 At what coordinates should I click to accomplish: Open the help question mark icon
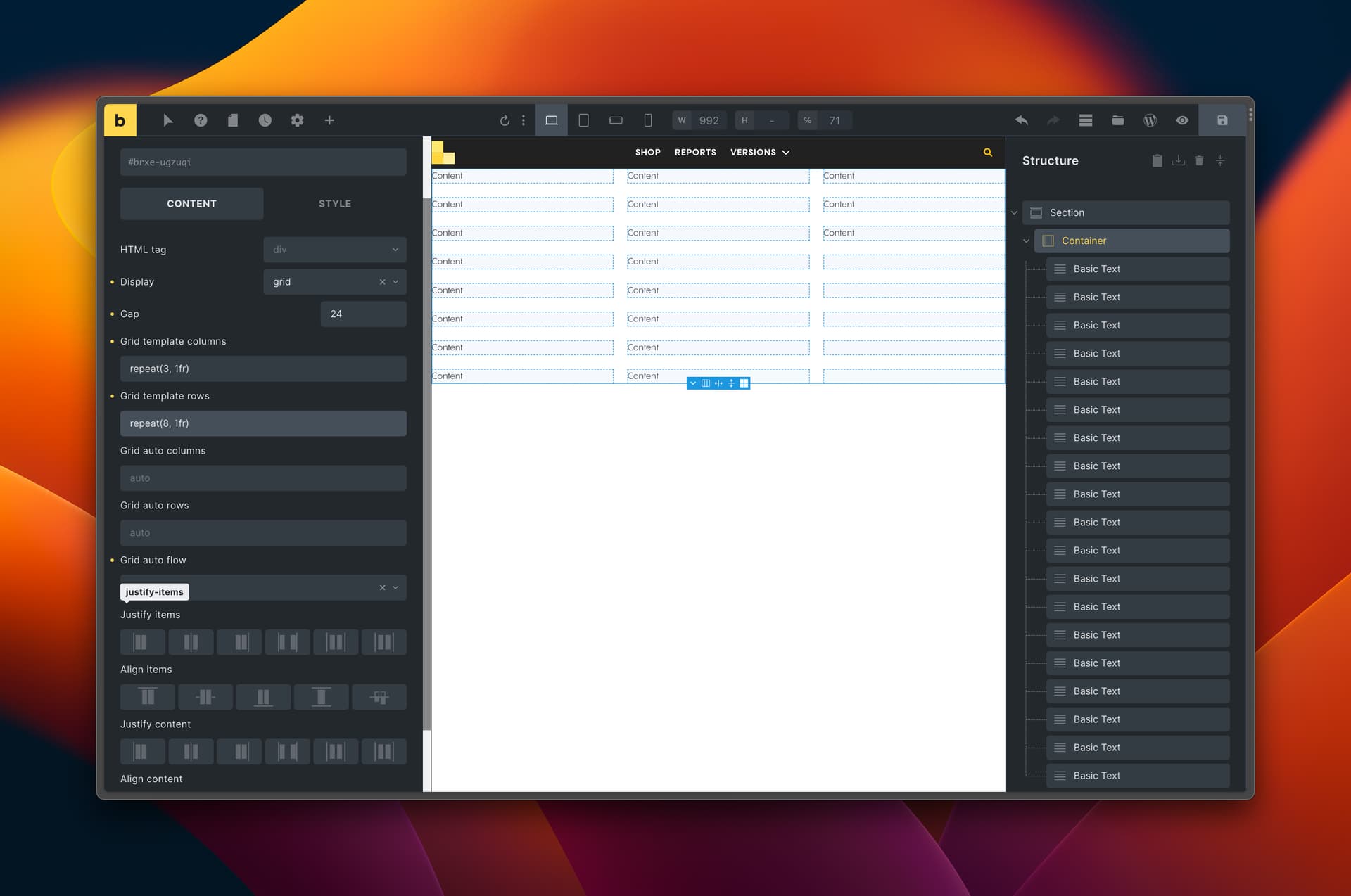(x=201, y=120)
